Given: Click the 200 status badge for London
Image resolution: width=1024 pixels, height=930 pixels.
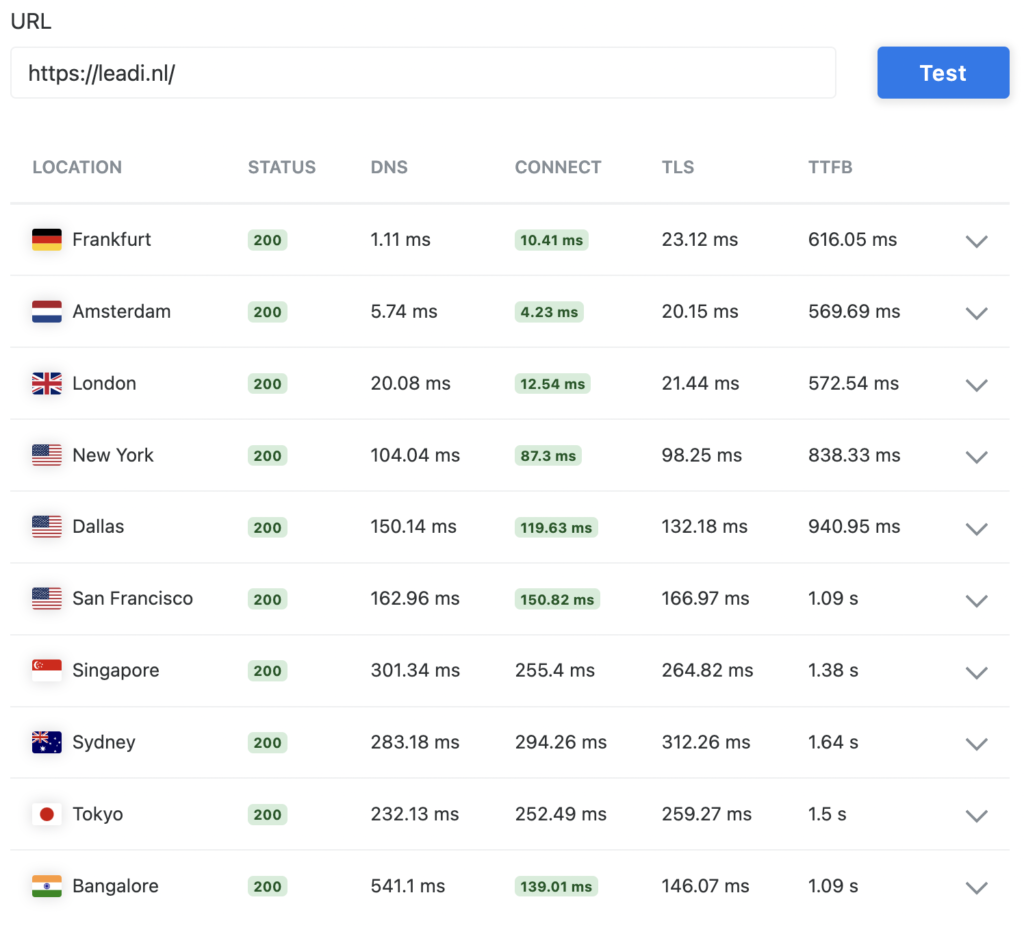Looking at the screenshot, I should point(267,383).
